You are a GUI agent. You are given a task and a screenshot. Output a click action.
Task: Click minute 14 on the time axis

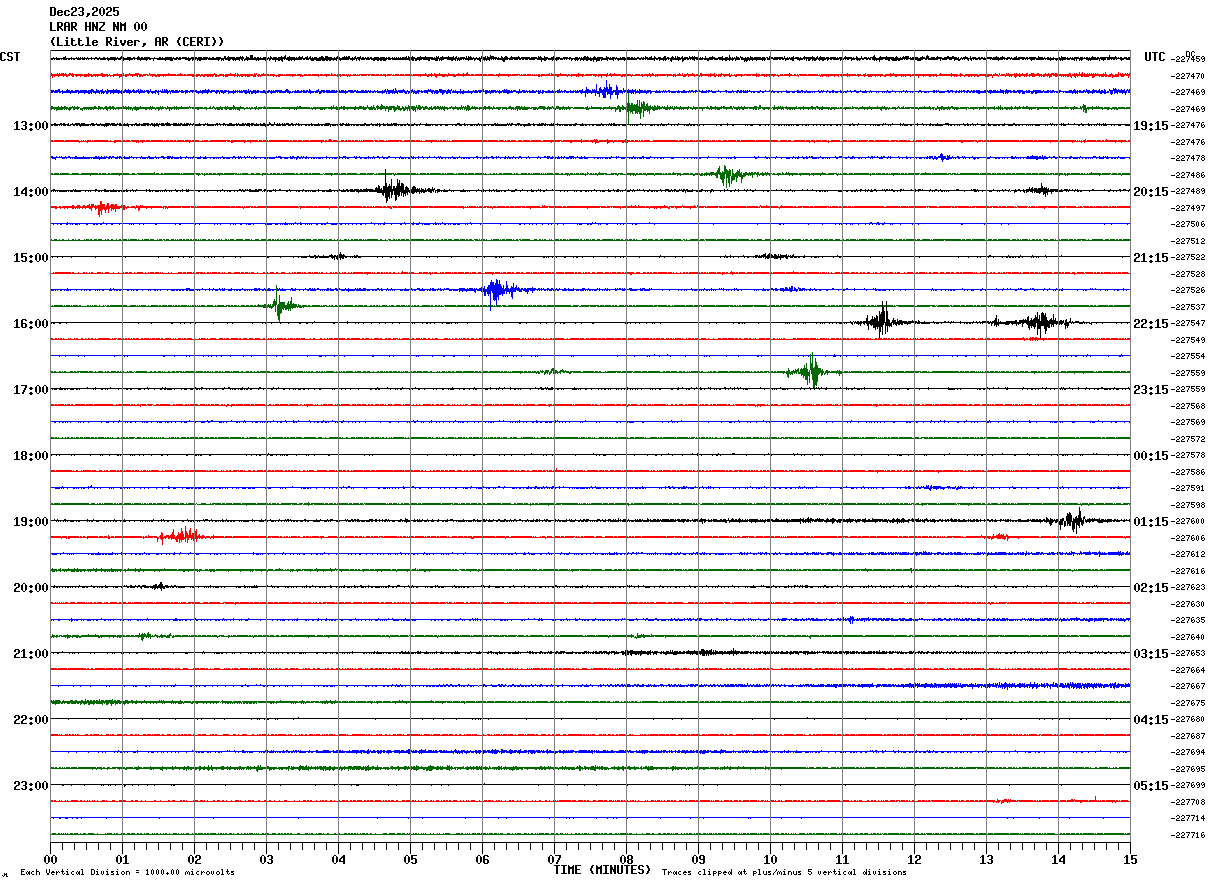click(x=1058, y=859)
